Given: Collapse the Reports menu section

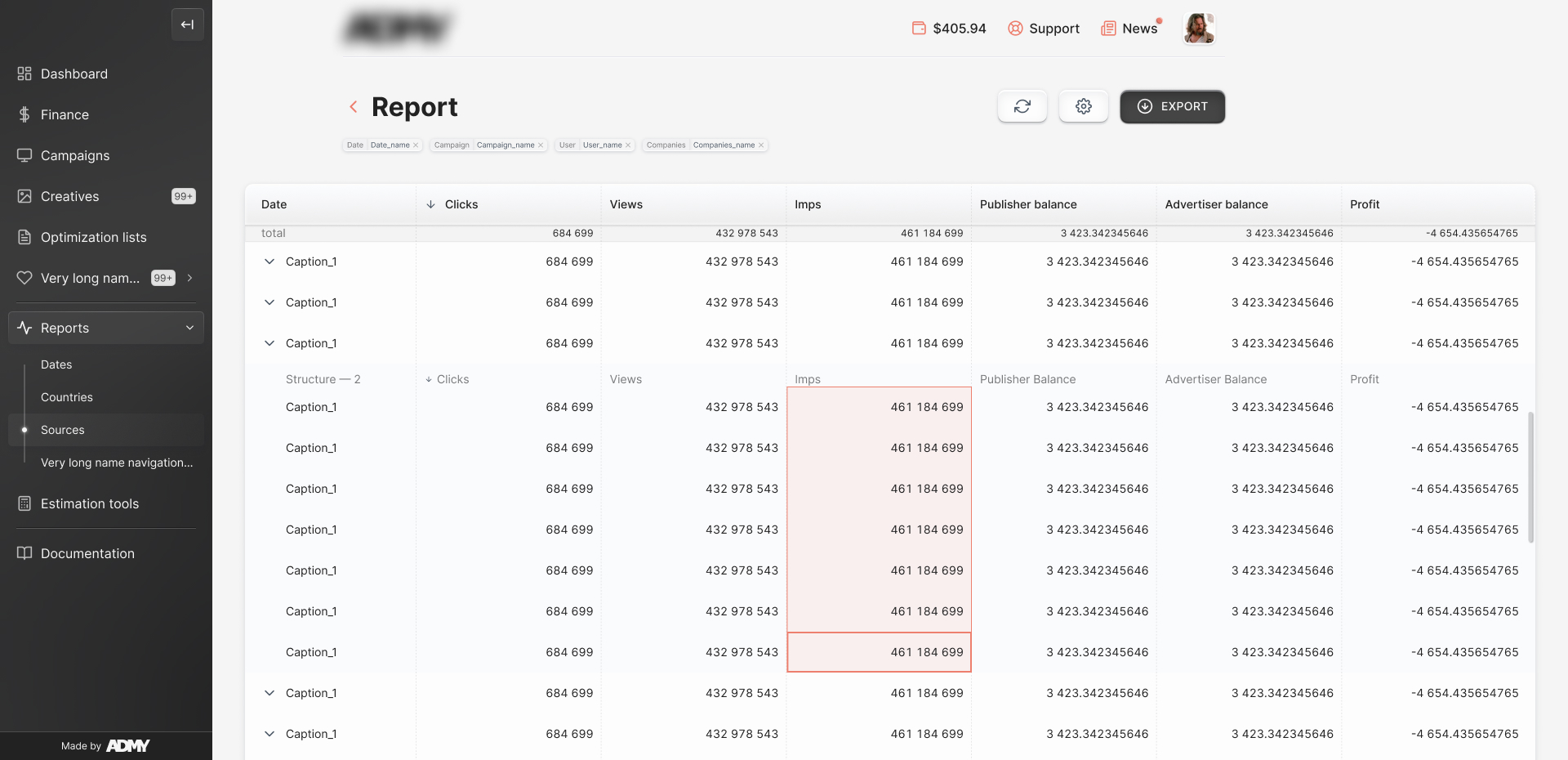Looking at the screenshot, I should 189,328.
